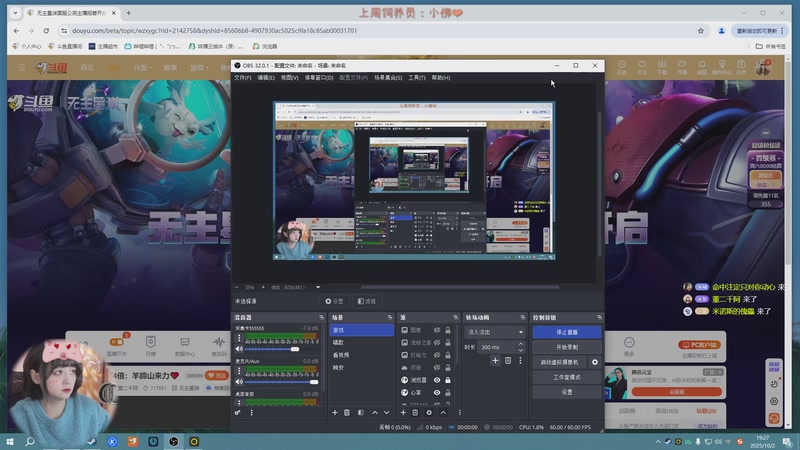Zoom out the OBS preview with the minus icon
This screenshot has height=450, width=800.
click(x=237, y=287)
